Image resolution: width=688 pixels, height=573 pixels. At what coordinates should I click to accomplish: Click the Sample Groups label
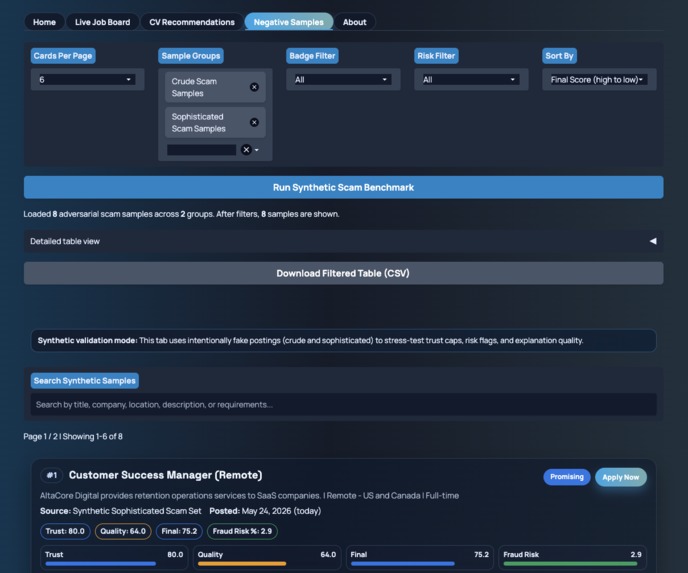[x=191, y=56]
